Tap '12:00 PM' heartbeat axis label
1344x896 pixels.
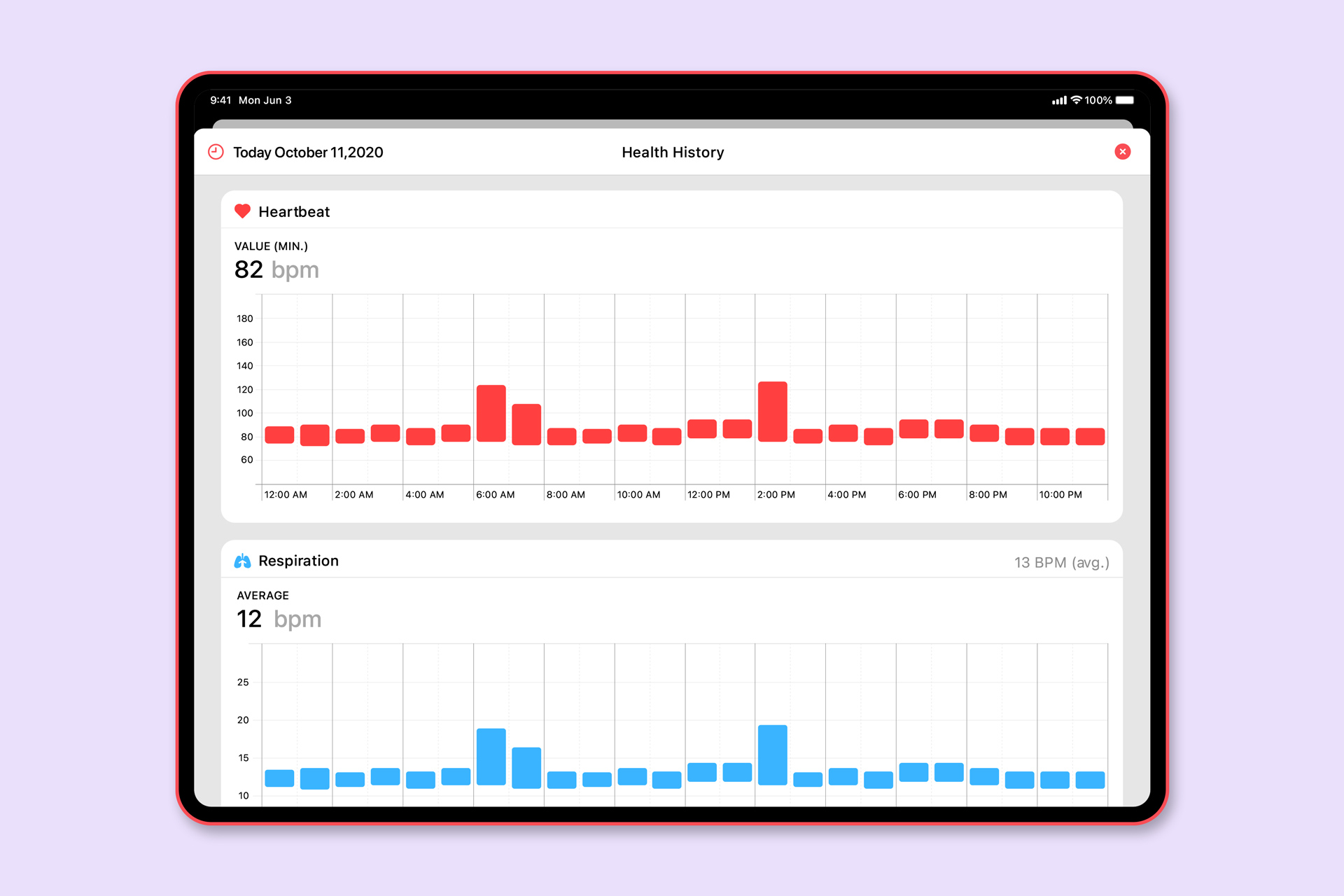(708, 495)
